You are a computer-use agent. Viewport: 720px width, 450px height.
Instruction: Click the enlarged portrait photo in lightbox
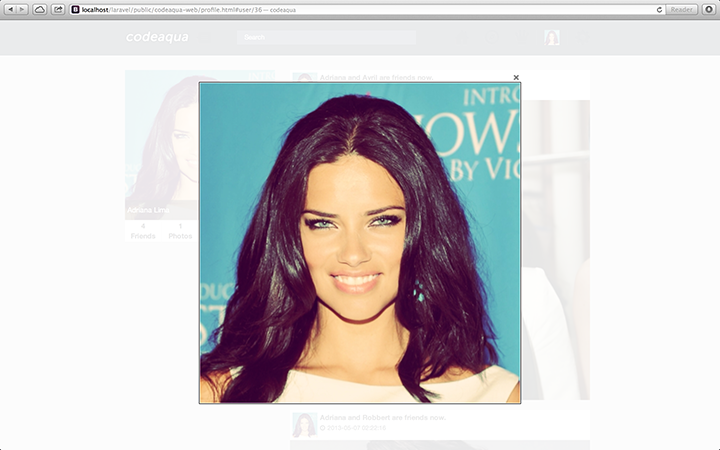pyautogui.click(x=360, y=243)
